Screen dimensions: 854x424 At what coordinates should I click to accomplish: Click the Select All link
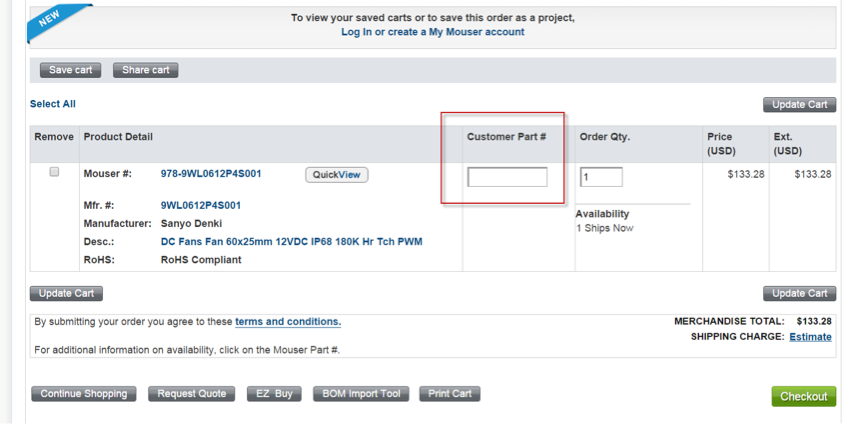click(x=53, y=104)
